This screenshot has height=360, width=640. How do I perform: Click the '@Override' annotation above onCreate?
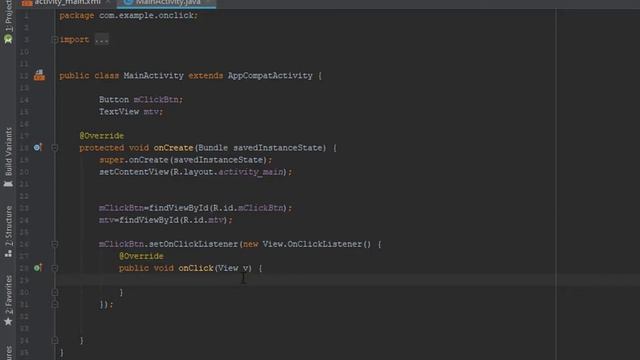[102, 136]
